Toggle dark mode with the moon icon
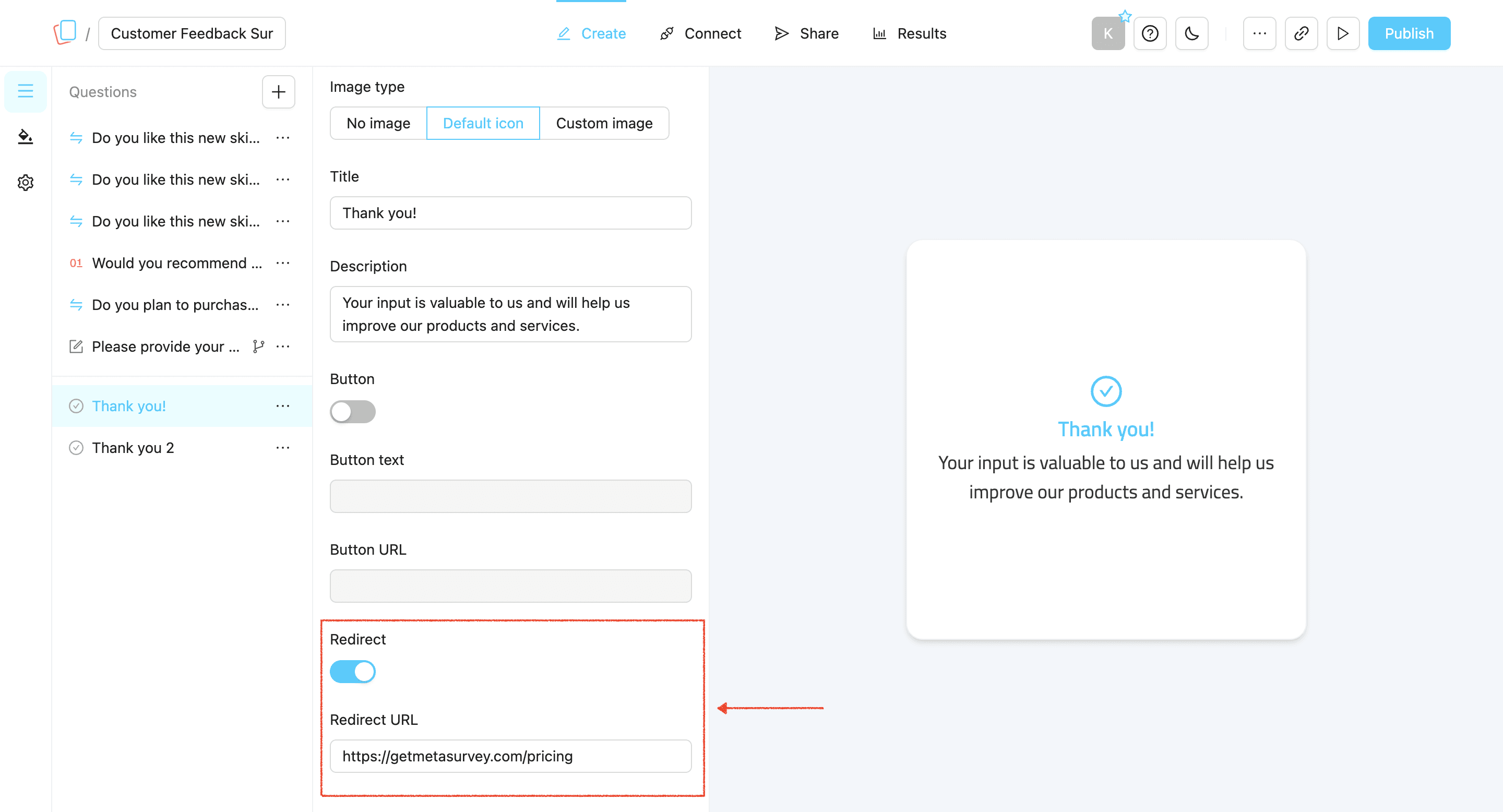Viewport: 1503px width, 812px height. tap(1191, 33)
